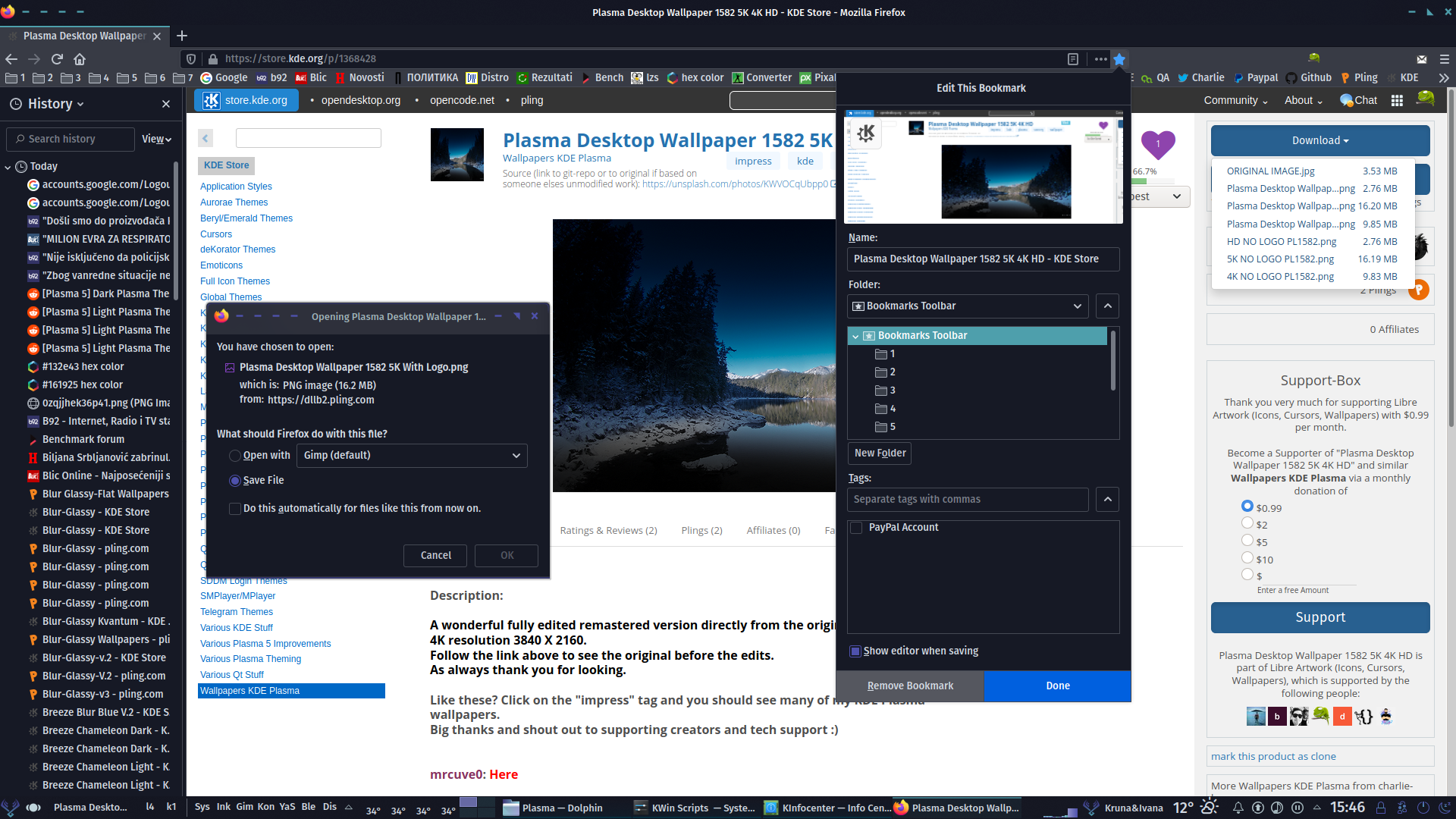This screenshot has width=1456, height=819.
Task: Open the apps grid icon on KDE Store
Action: pos(1397,100)
